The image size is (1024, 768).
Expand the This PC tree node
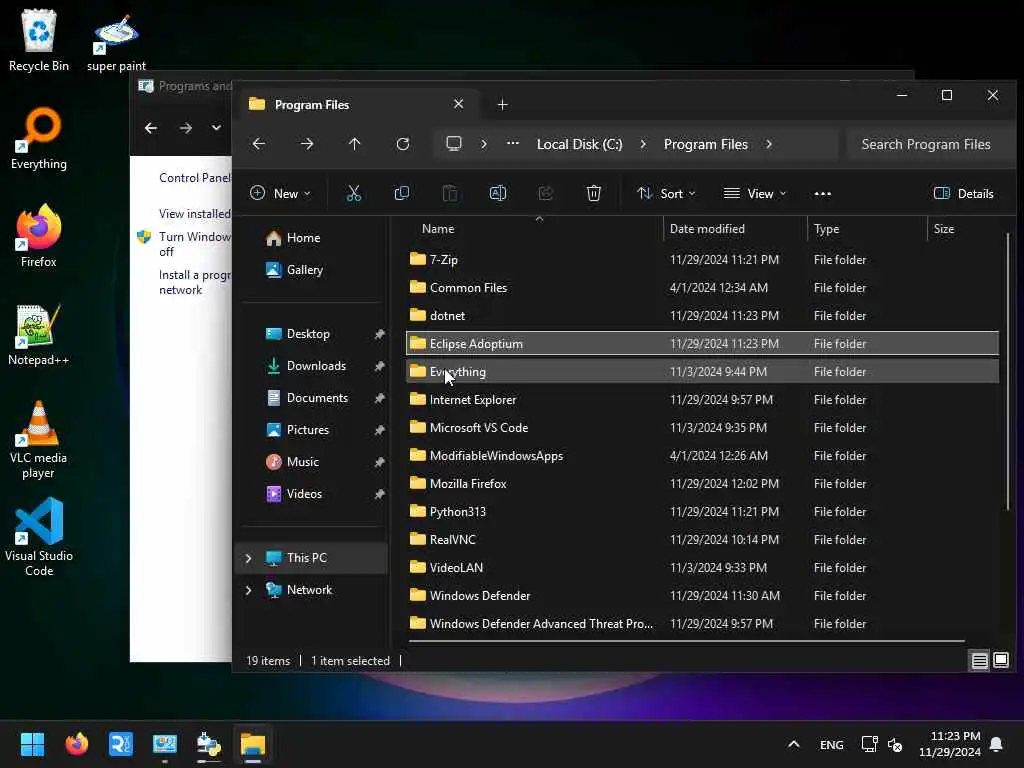pyautogui.click(x=248, y=558)
